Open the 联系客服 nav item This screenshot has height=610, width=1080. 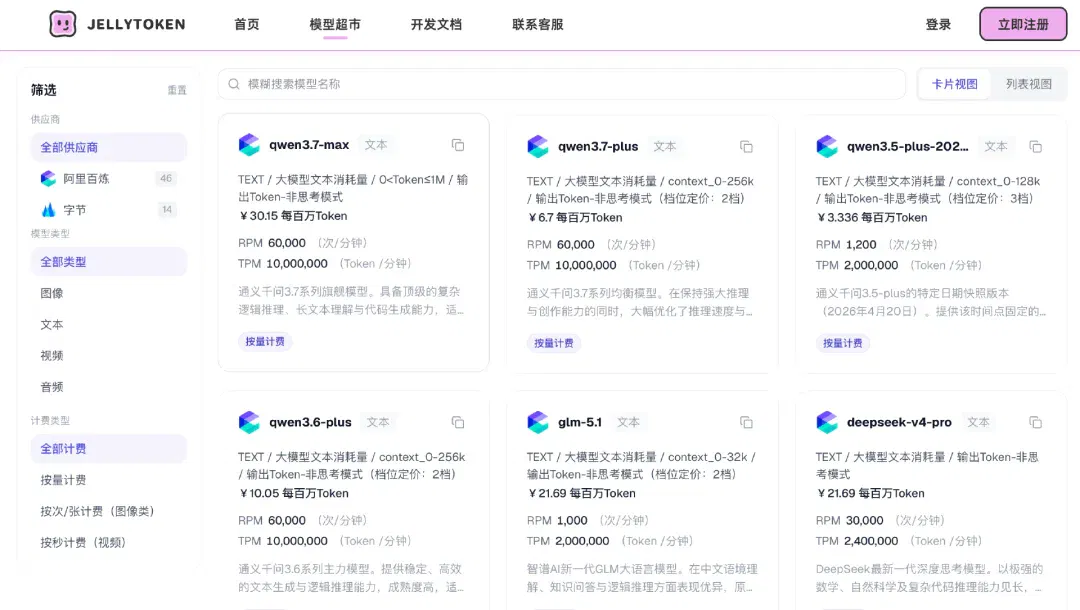coord(538,25)
